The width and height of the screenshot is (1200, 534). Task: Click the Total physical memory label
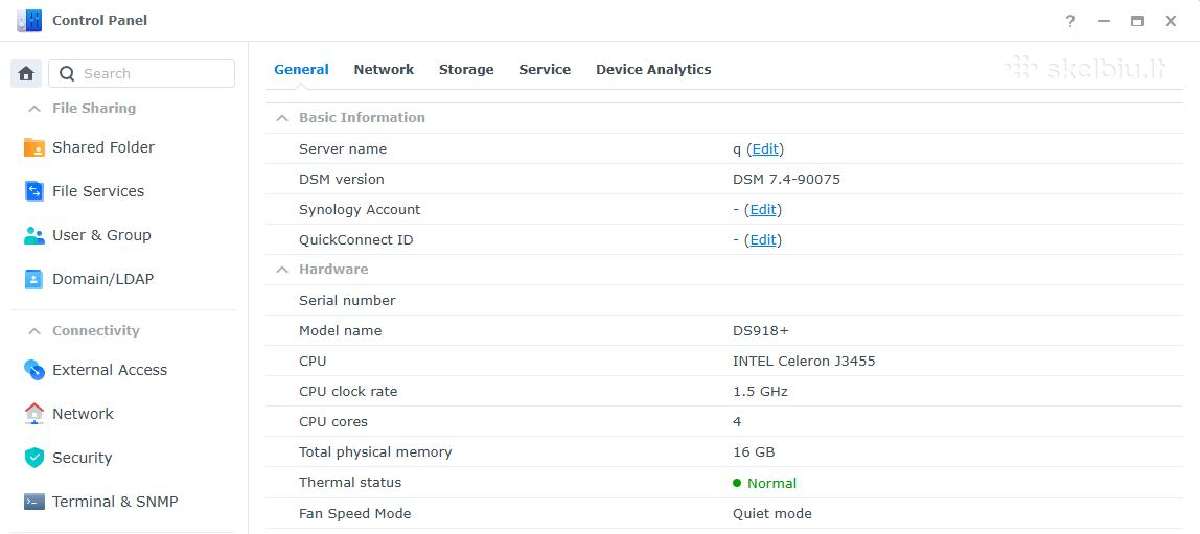pyautogui.click(x=376, y=453)
